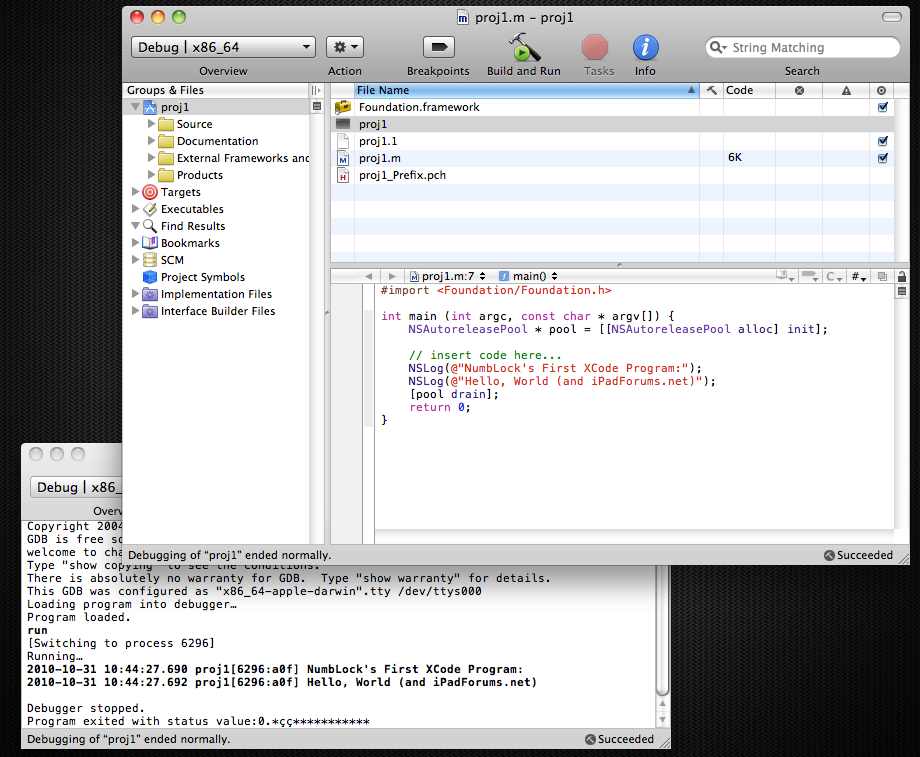Sort by the target membership column header
The image size is (920, 757).
[881, 90]
